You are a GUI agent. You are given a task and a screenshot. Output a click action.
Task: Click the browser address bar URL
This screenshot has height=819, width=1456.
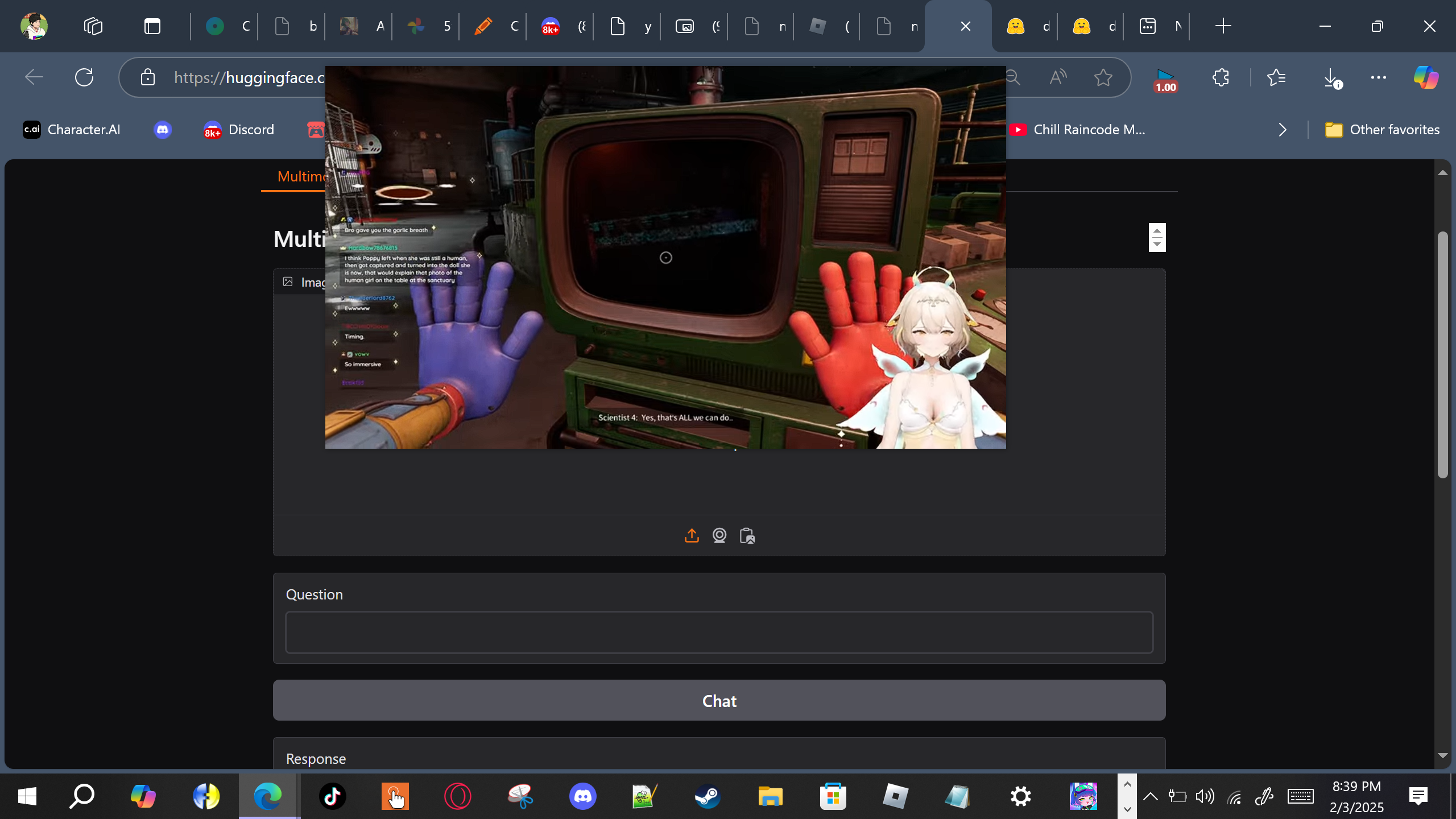tap(249, 77)
